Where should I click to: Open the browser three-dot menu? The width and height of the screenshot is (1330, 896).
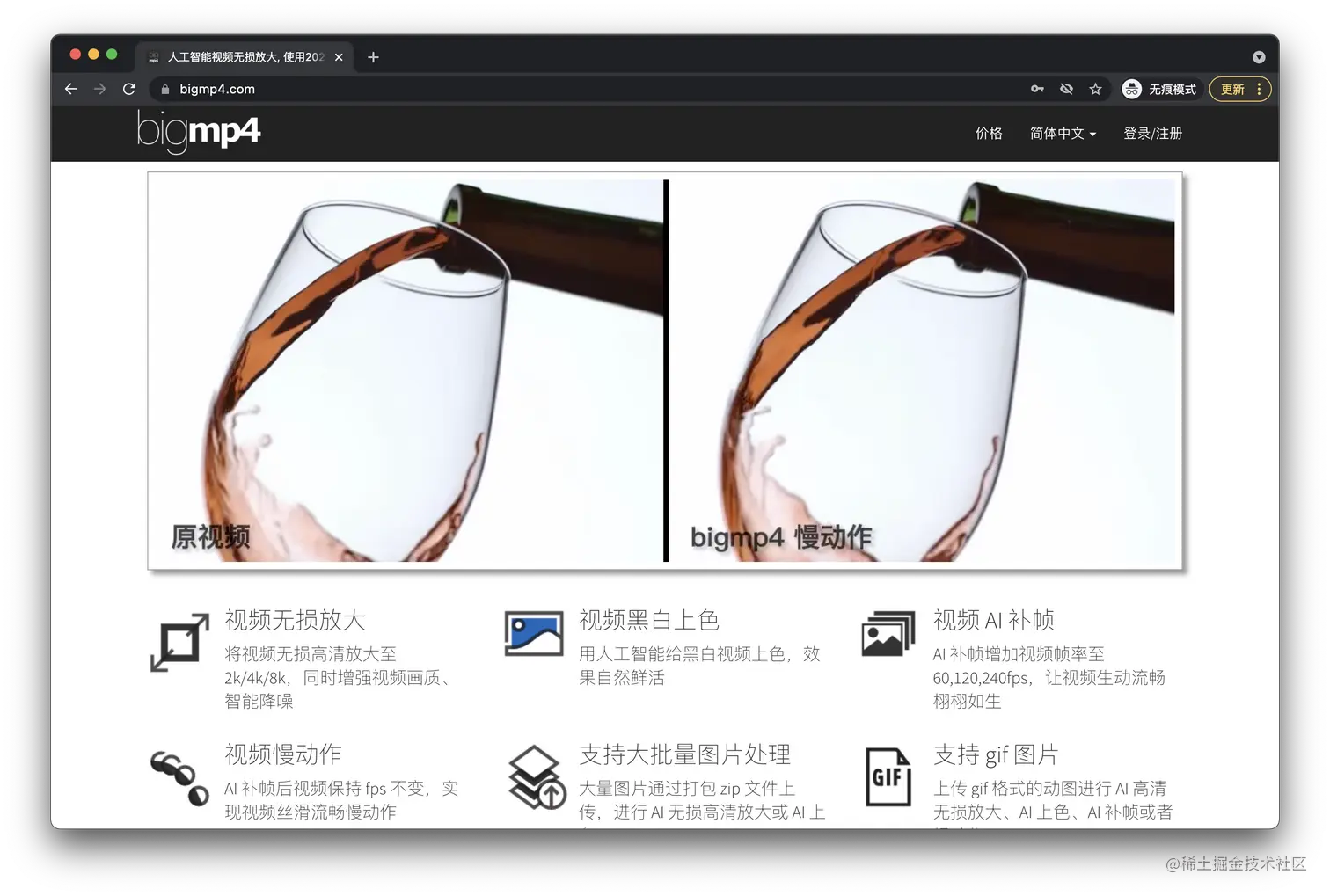click(x=1260, y=89)
